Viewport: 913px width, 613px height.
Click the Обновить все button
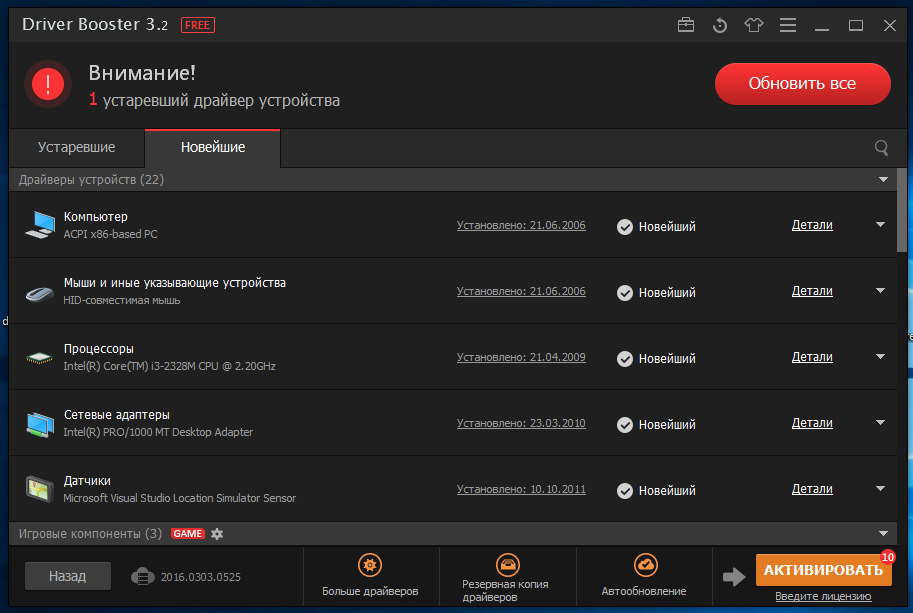pyautogui.click(x=802, y=84)
